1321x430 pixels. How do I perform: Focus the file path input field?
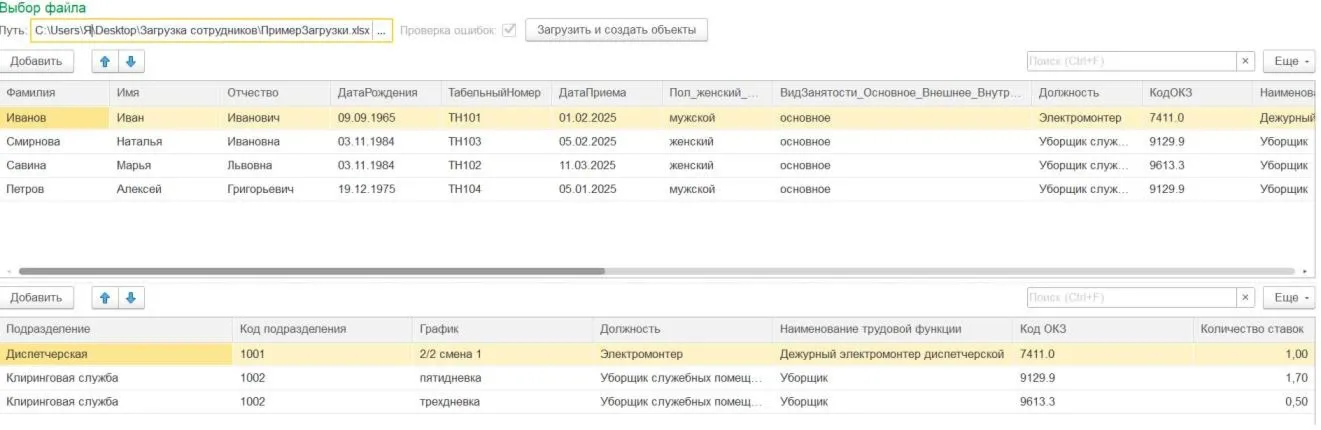(201, 30)
